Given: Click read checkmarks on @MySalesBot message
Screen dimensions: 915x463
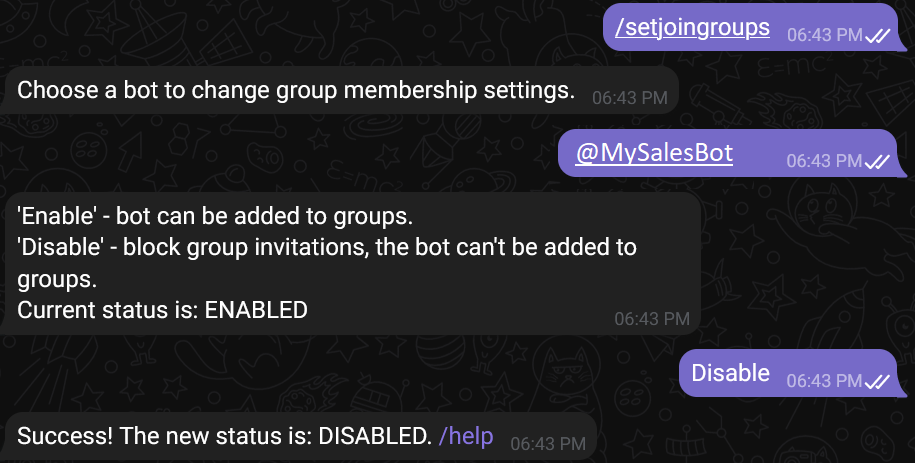Looking at the screenshot, I should tap(878, 160).
